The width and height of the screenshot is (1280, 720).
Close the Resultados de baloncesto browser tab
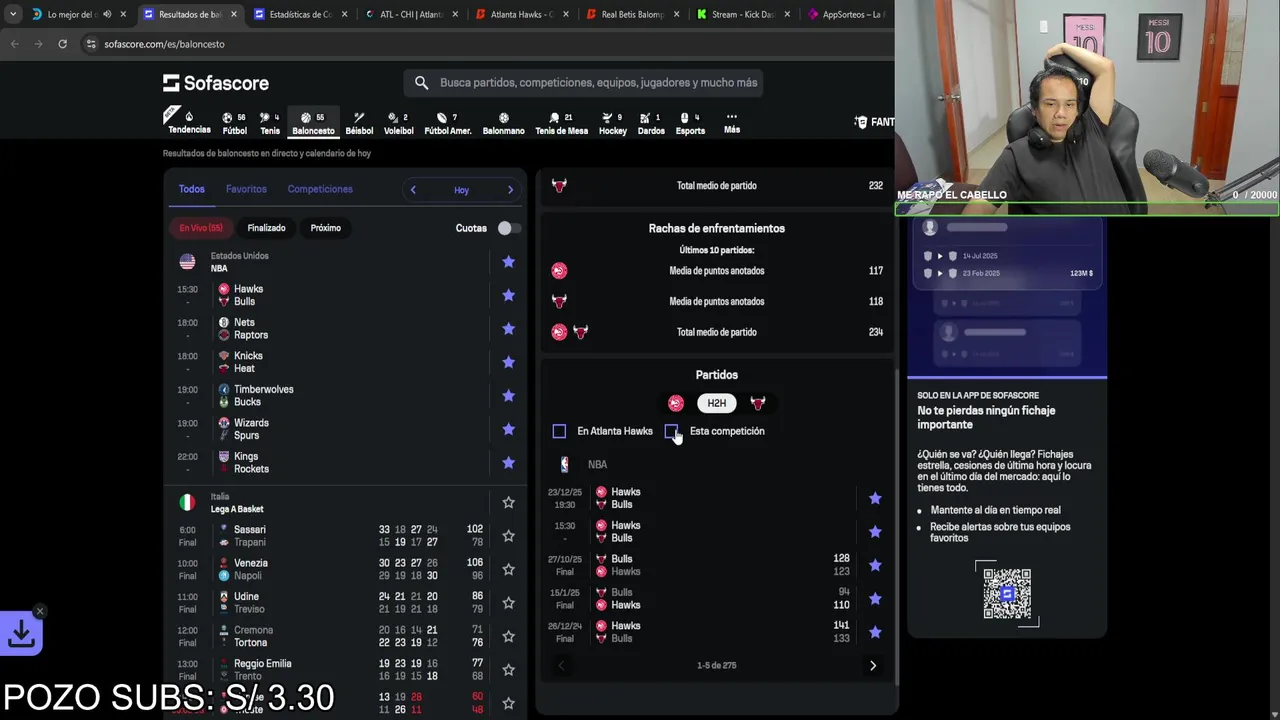pyautogui.click(x=234, y=14)
